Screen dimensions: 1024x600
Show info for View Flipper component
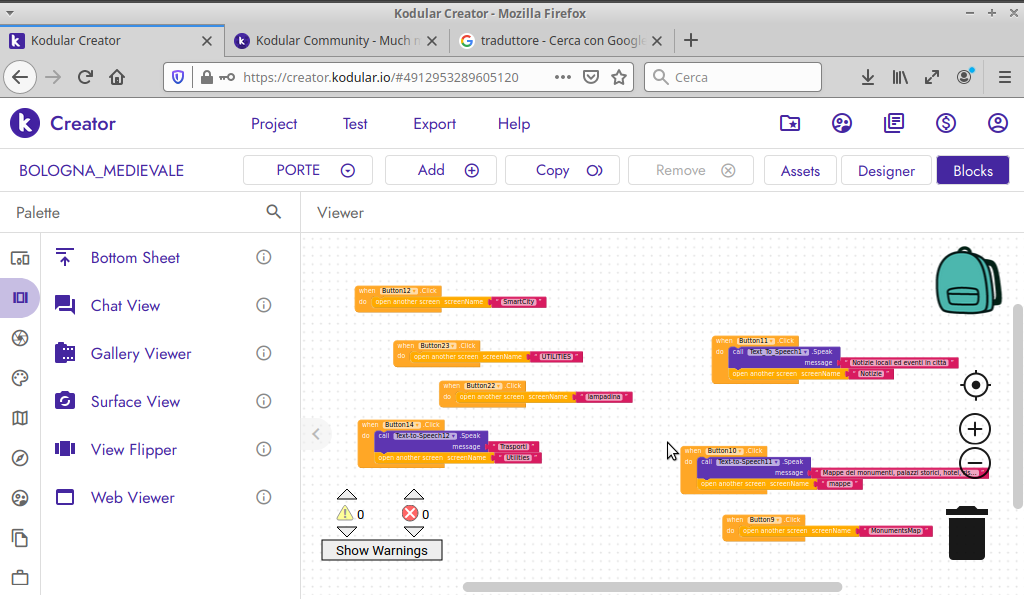pyautogui.click(x=264, y=449)
